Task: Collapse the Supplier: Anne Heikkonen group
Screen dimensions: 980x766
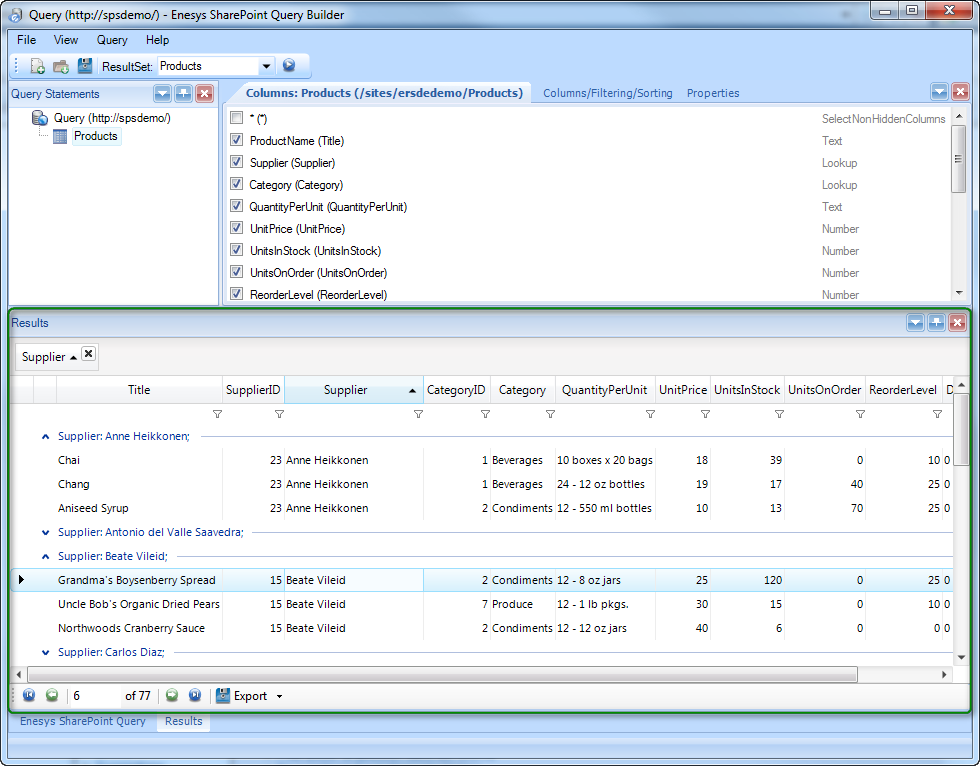Action: 46,436
